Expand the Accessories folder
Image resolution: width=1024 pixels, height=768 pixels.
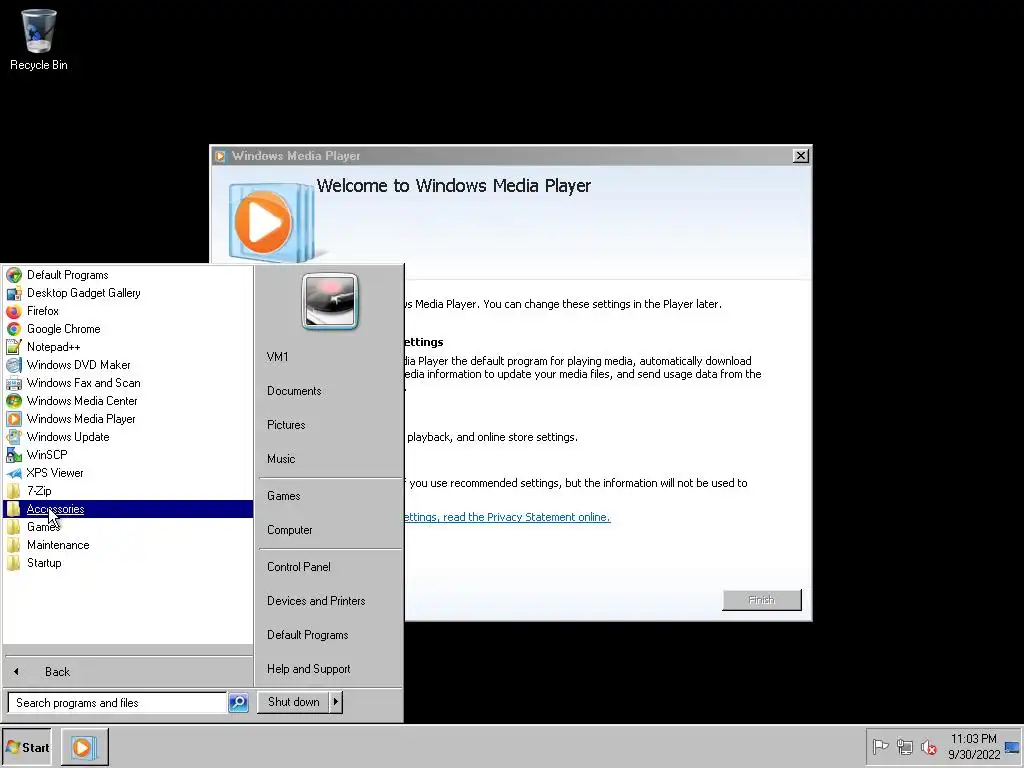128,509
